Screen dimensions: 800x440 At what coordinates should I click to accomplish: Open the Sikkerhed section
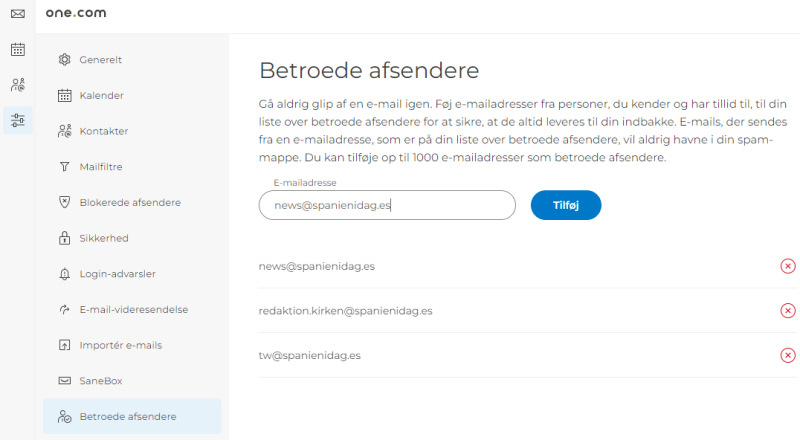[104, 238]
